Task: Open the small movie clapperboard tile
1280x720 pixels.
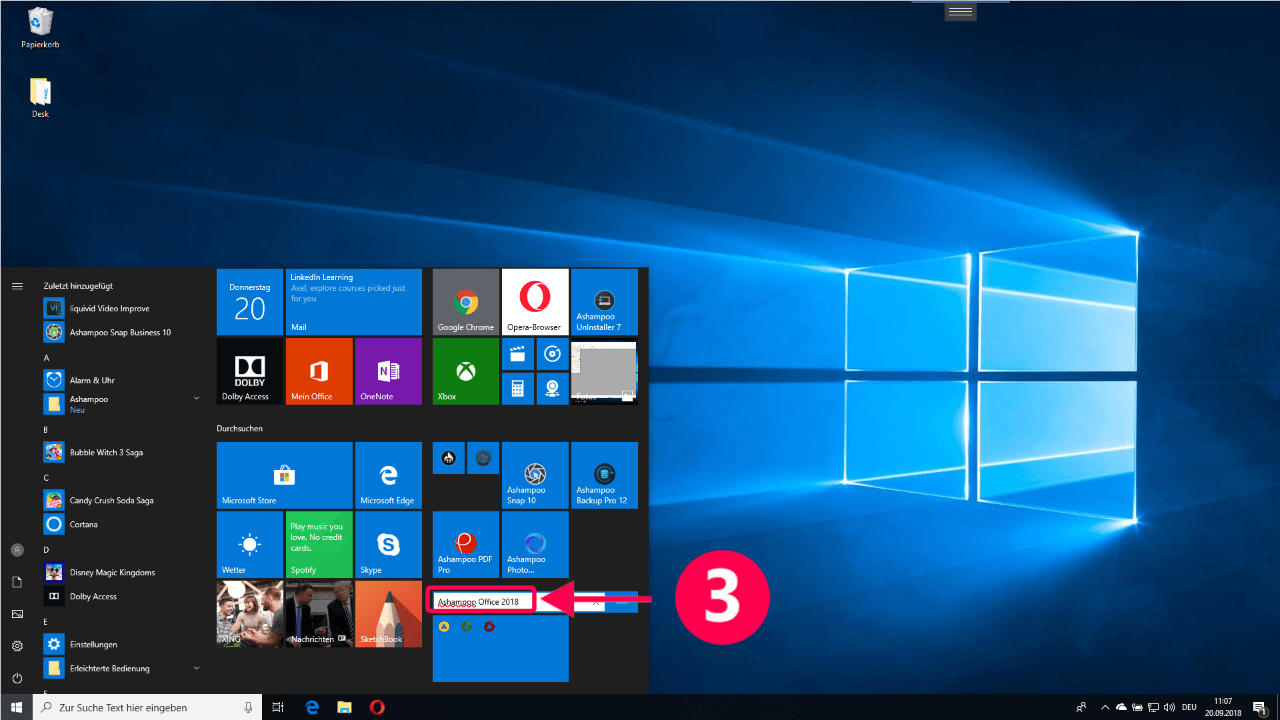Action: (x=517, y=353)
